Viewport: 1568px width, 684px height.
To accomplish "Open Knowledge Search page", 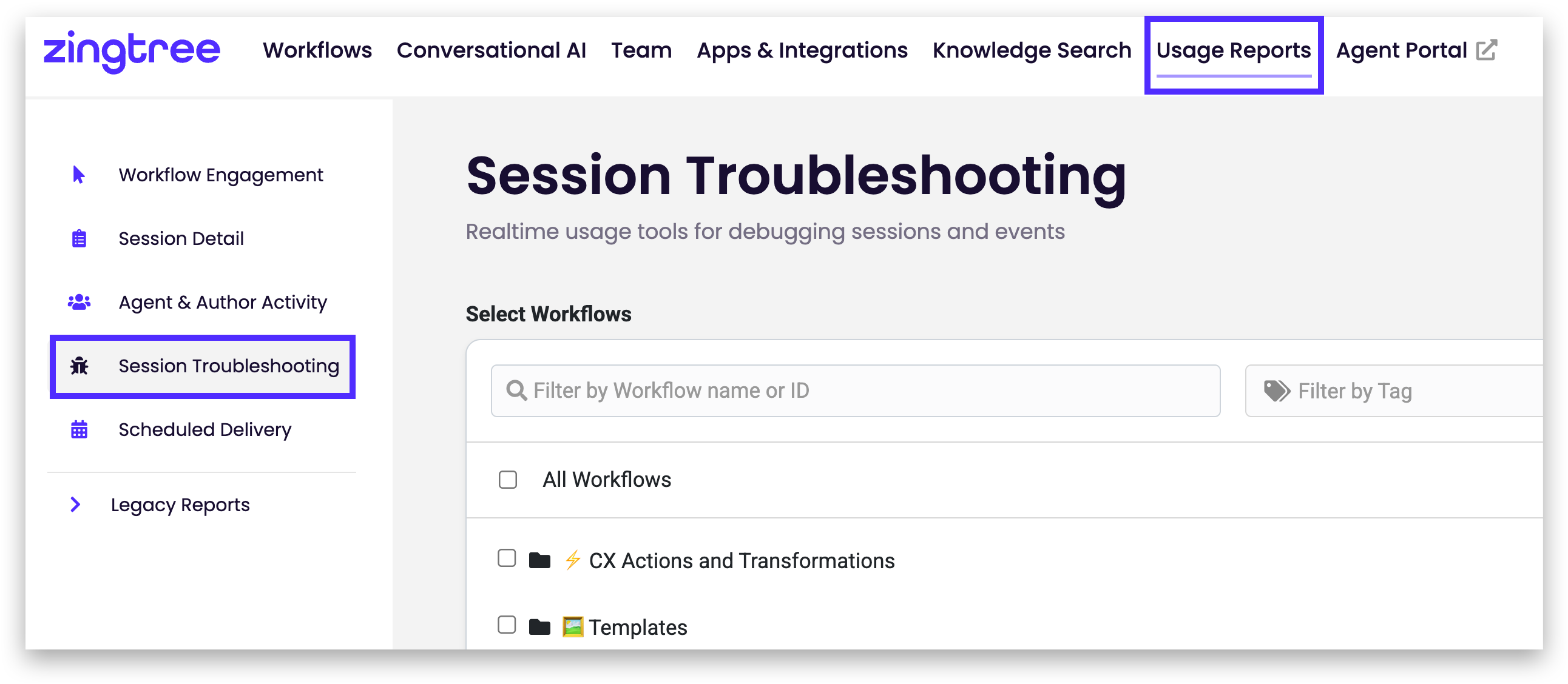I will click(1032, 50).
